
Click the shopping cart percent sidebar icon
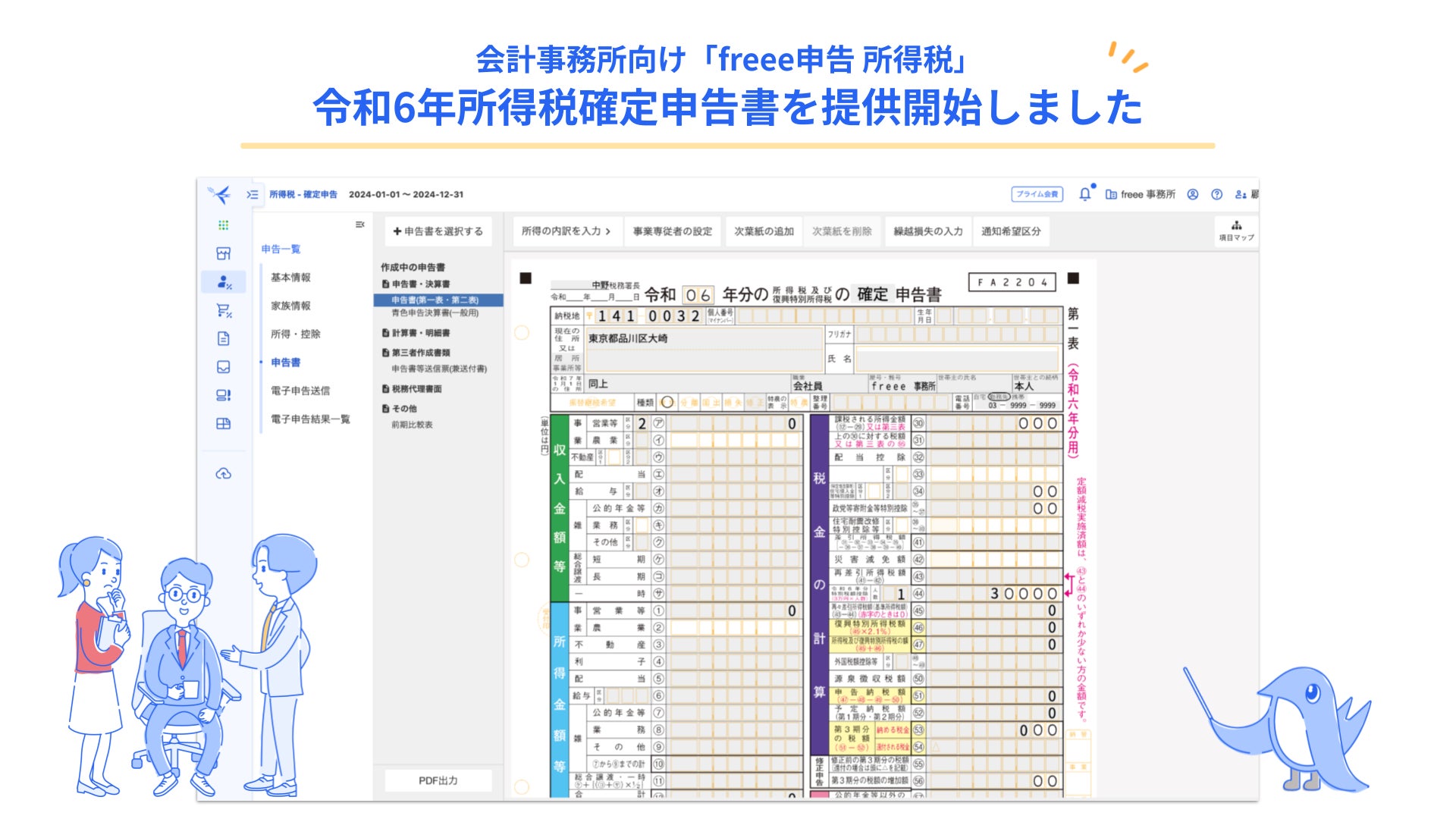pyautogui.click(x=223, y=310)
